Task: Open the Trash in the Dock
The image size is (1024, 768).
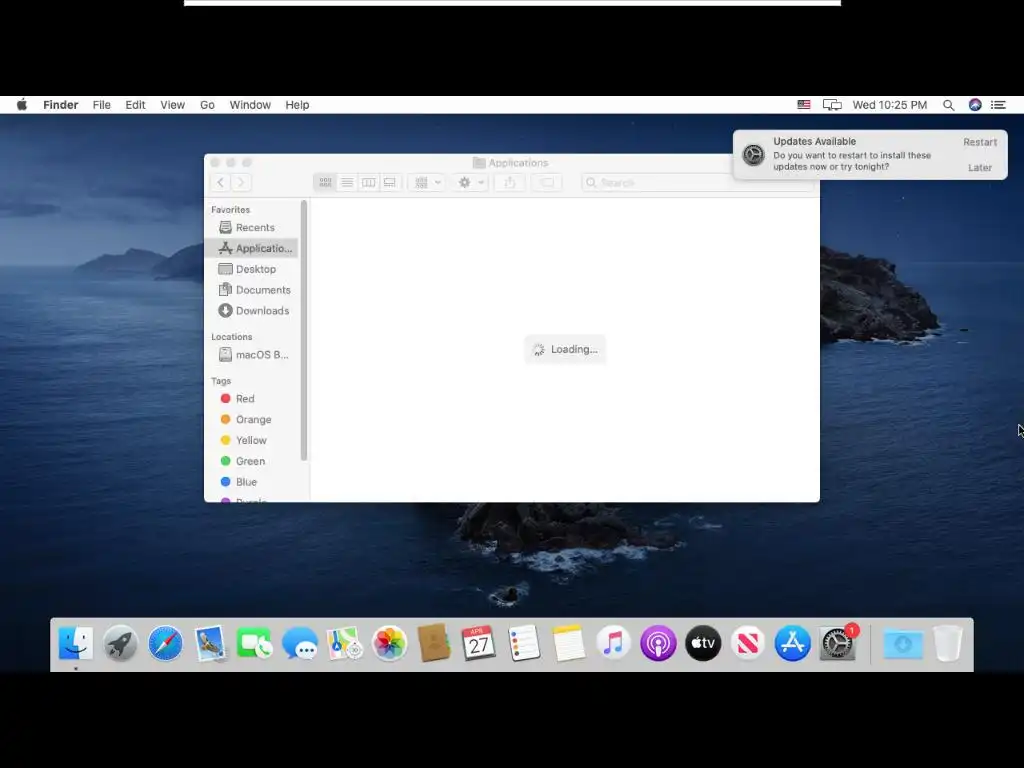Action: pos(948,643)
